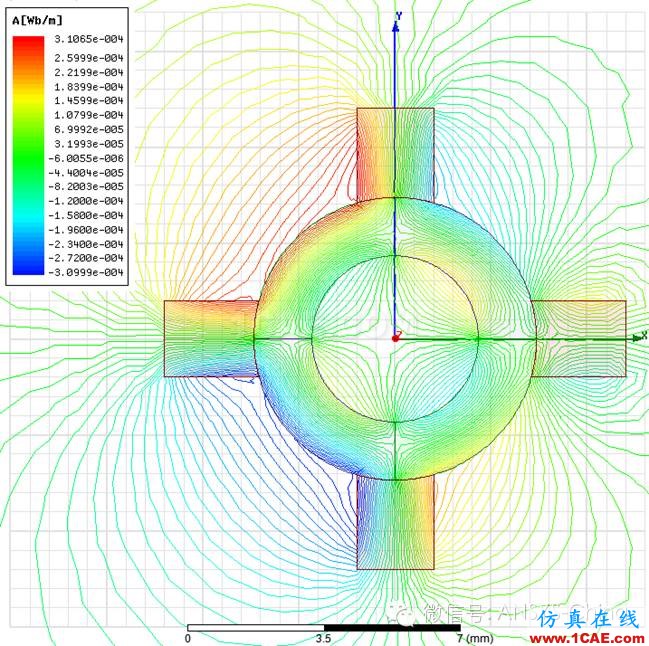The height and width of the screenshot is (646, 649).
Task: Select legend value -4.4004e-005
Action: 86,173
